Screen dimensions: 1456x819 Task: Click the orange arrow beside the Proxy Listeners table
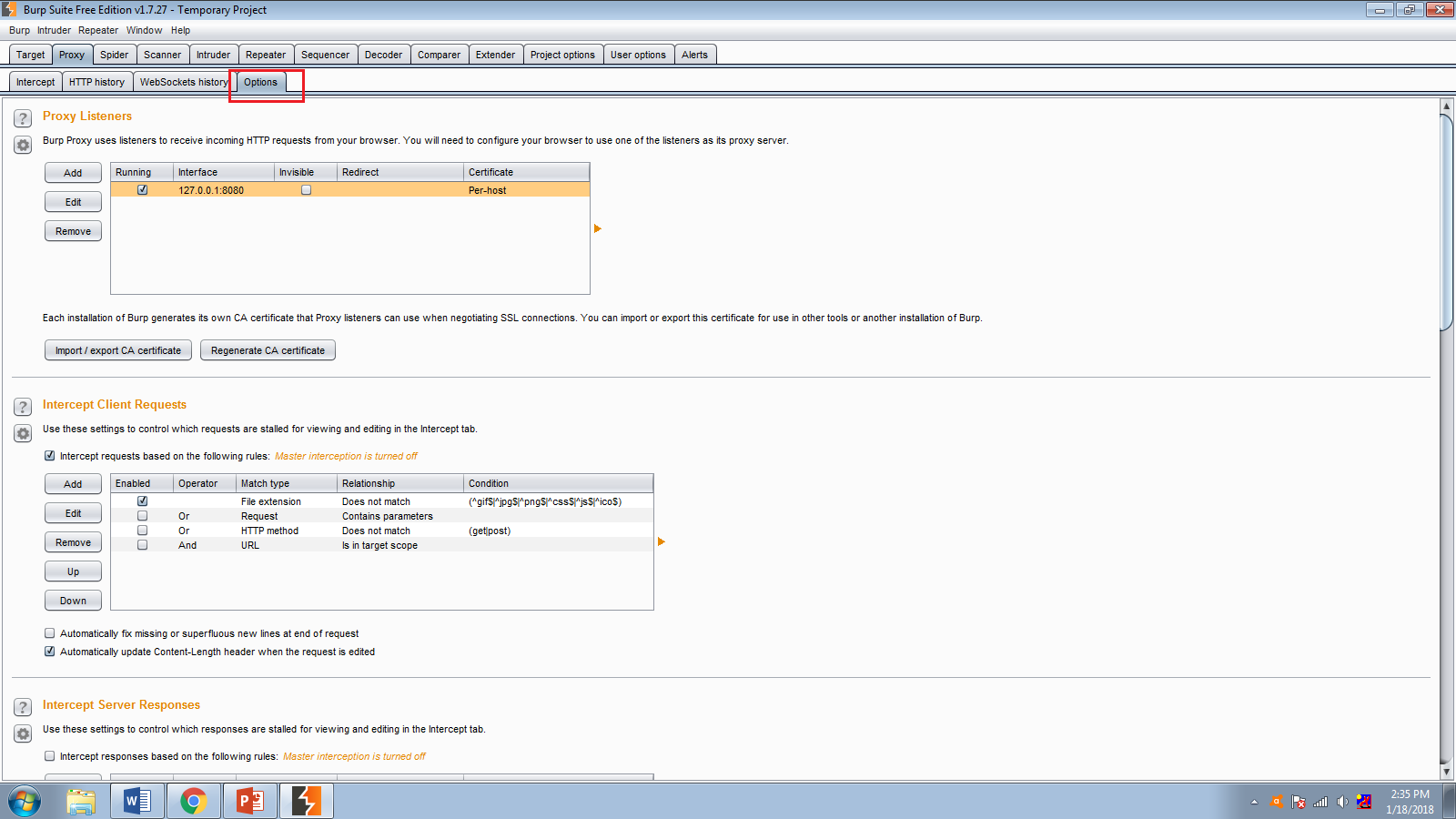click(598, 228)
